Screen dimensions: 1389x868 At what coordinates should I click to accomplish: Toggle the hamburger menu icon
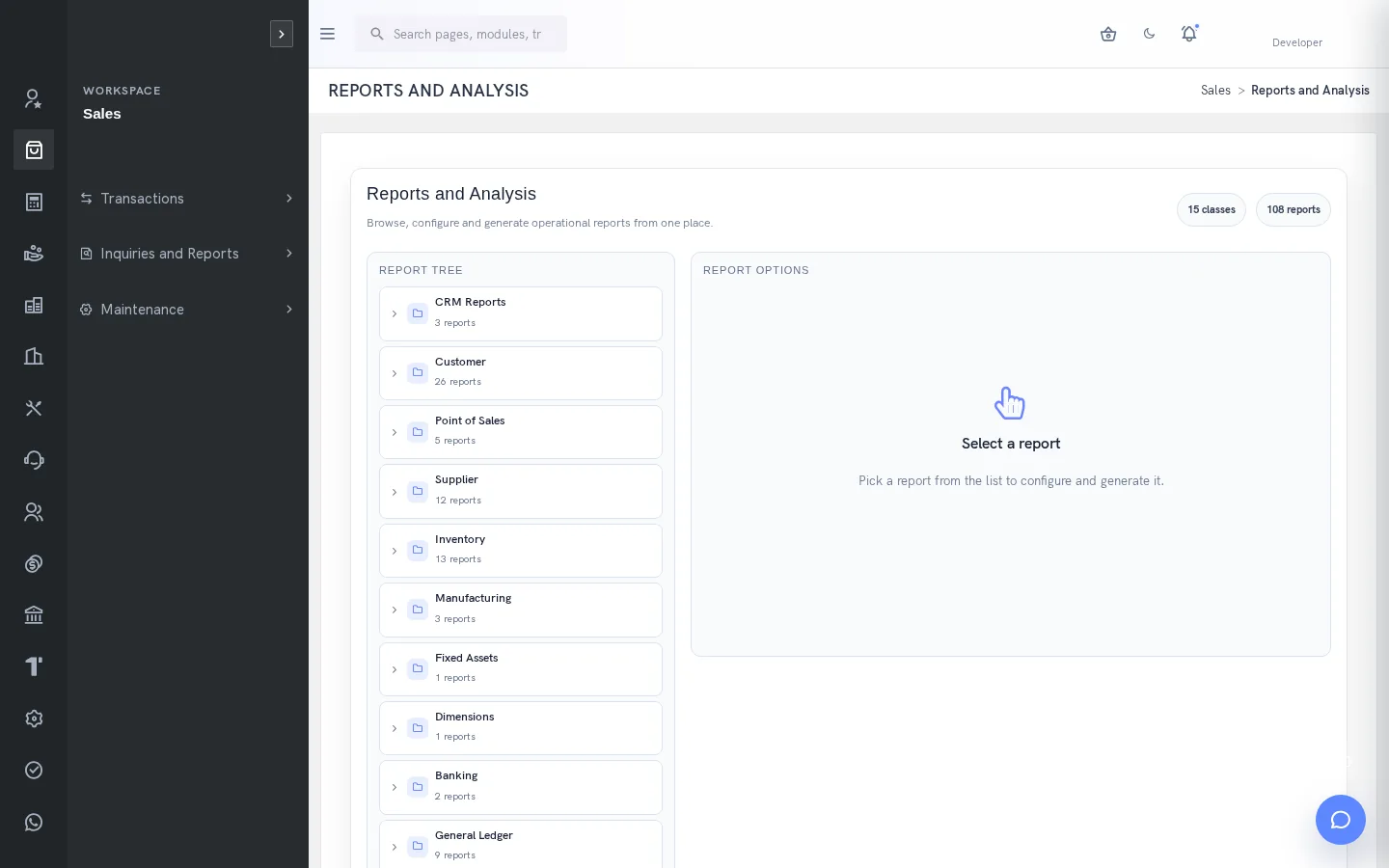(x=328, y=34)
